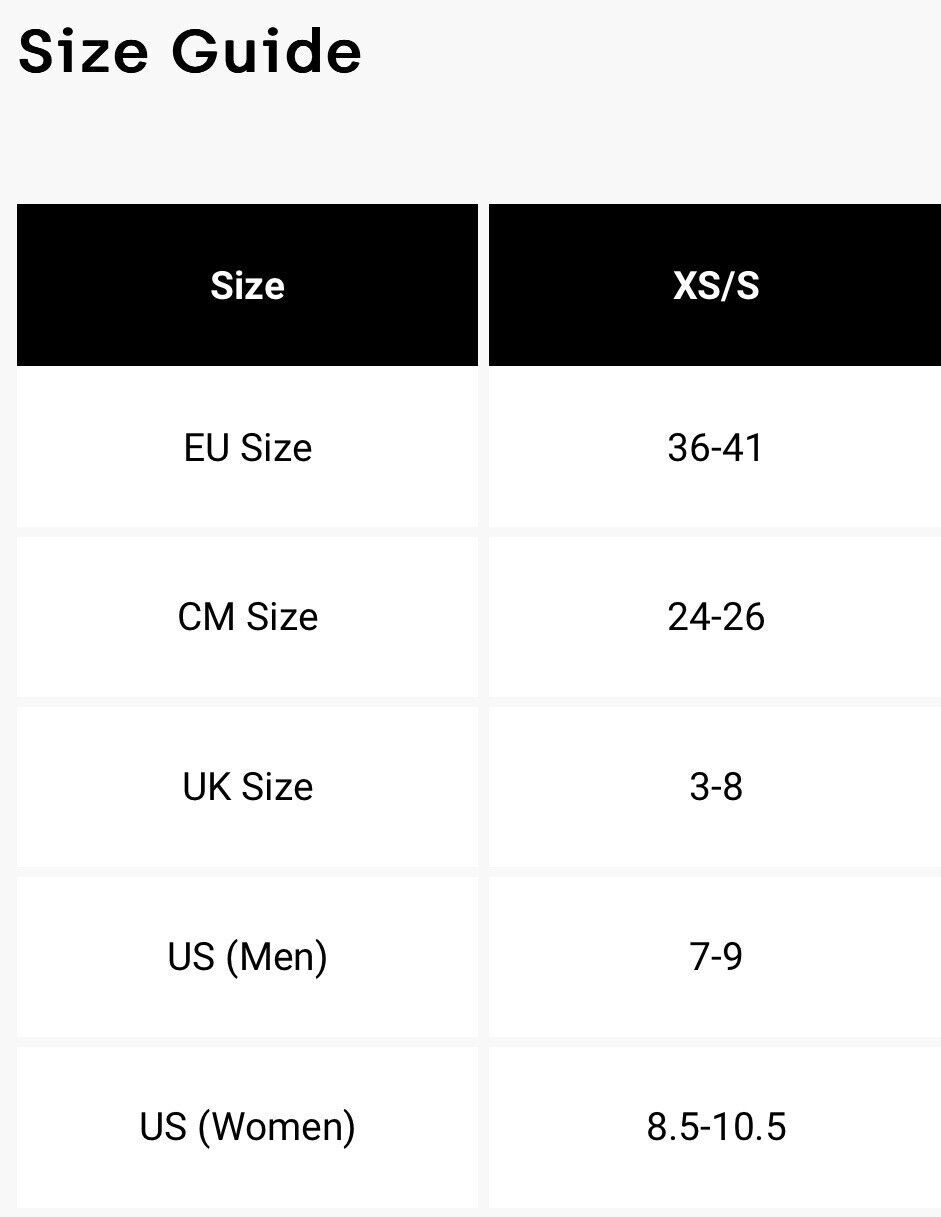Click the bold page title text

click(190, 52)
